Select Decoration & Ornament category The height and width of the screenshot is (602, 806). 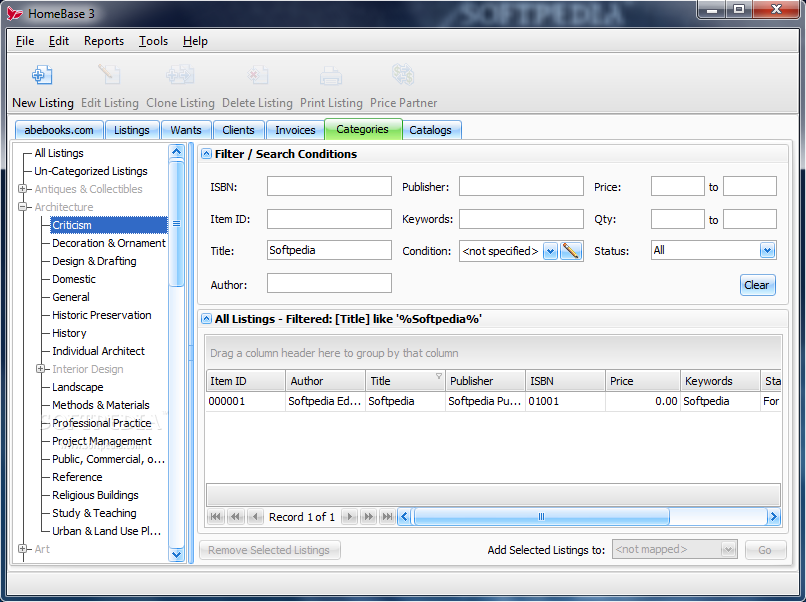(109, 243)
